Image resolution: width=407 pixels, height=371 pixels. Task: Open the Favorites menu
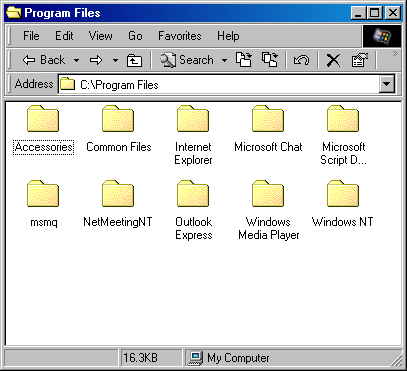(180, 36)
